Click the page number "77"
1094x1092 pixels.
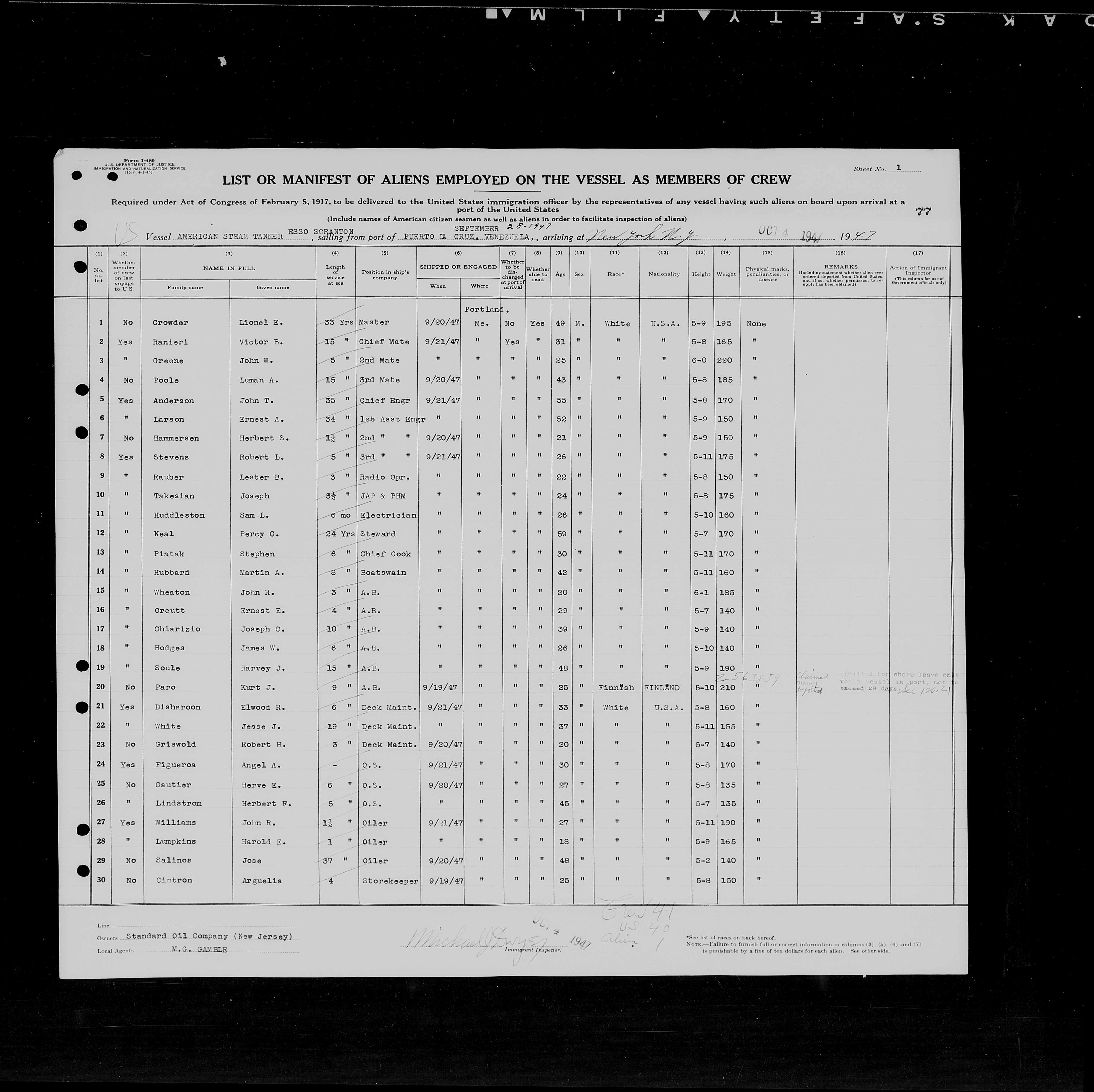[x=923, y=211]
